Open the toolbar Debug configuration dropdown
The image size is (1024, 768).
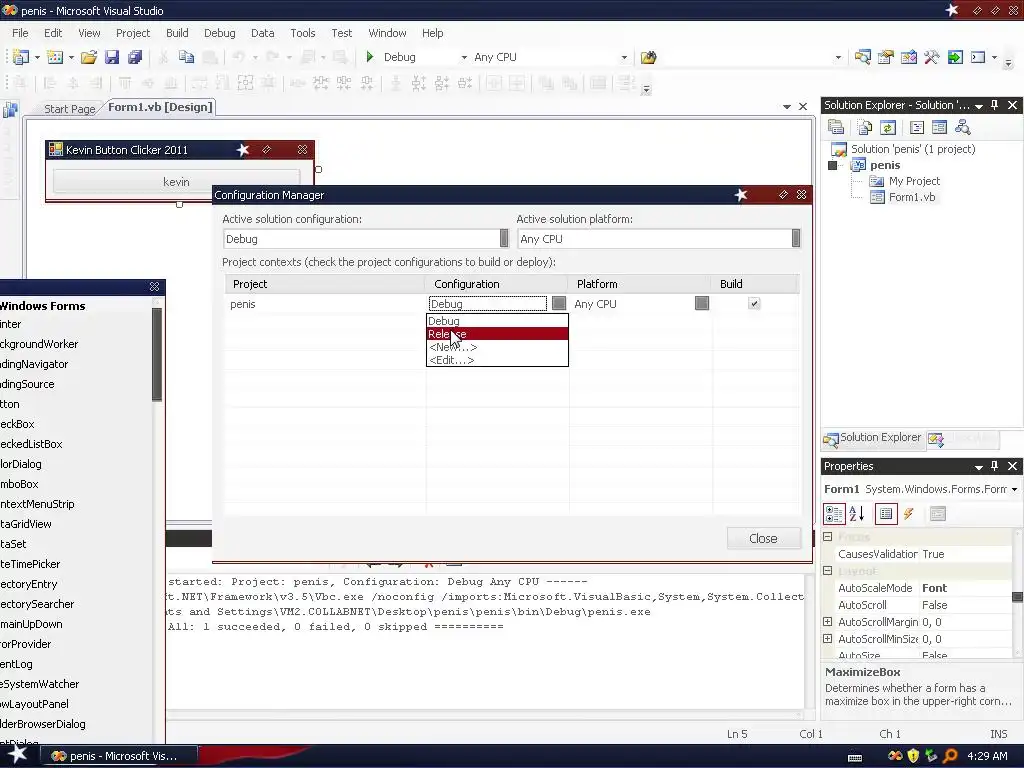click(464, 57)
